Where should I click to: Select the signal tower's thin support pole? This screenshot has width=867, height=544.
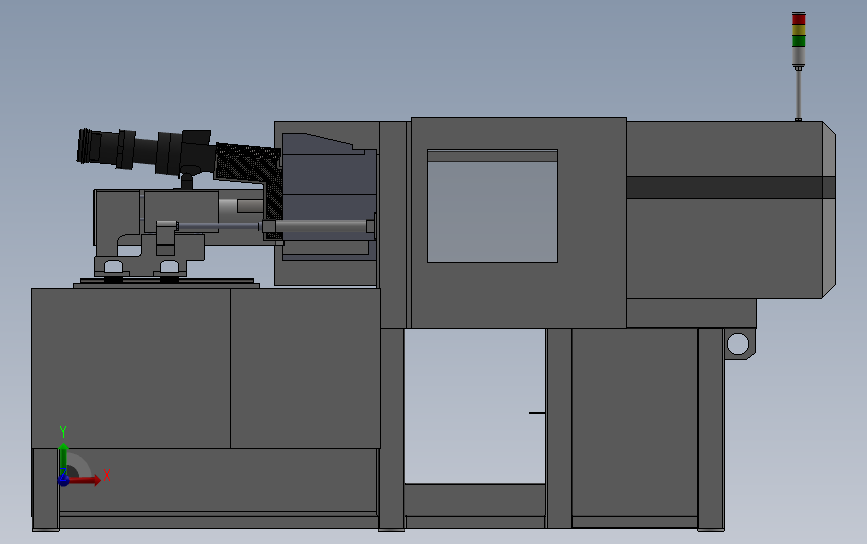pos(798,93)
